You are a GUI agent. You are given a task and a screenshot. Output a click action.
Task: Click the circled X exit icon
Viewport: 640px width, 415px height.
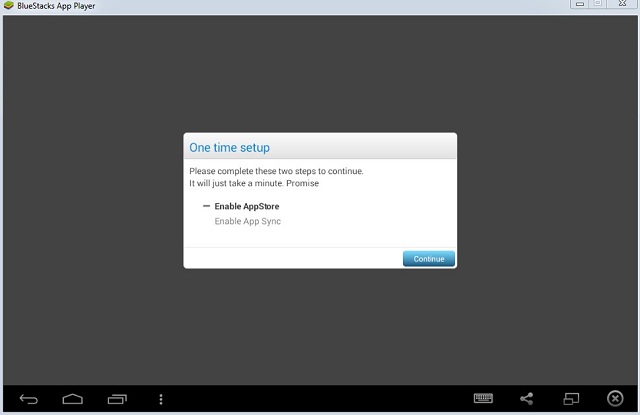(x=615, y=399)
